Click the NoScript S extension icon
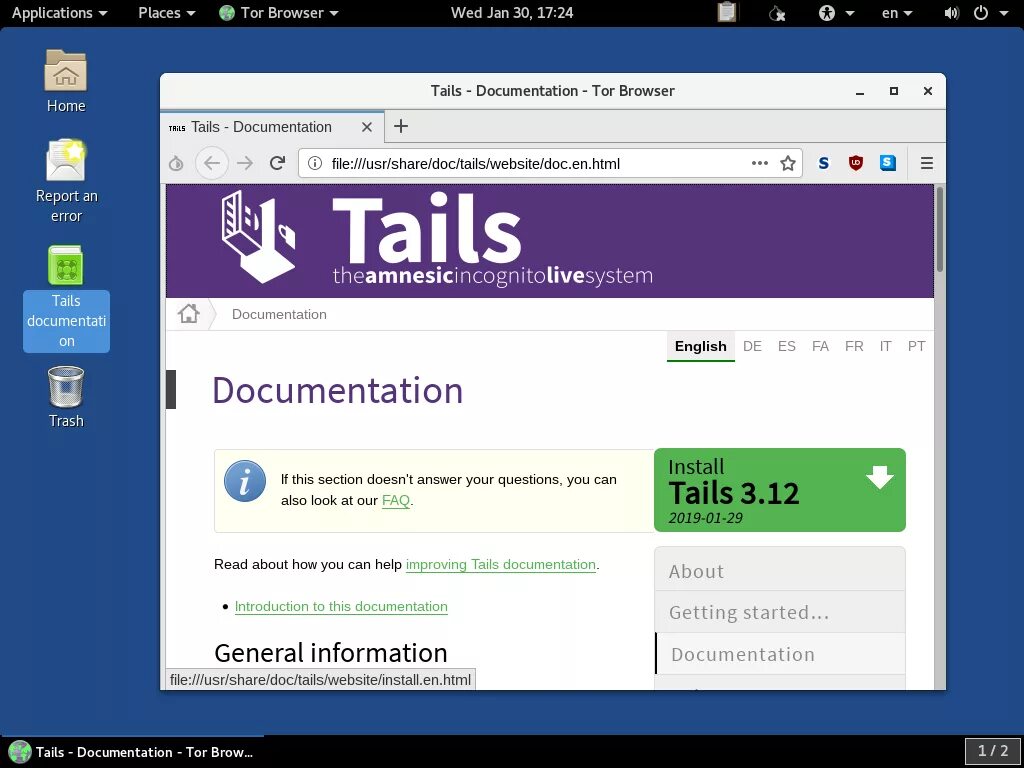This screenshot has height=768, width=1024. (x=824, y=163)
